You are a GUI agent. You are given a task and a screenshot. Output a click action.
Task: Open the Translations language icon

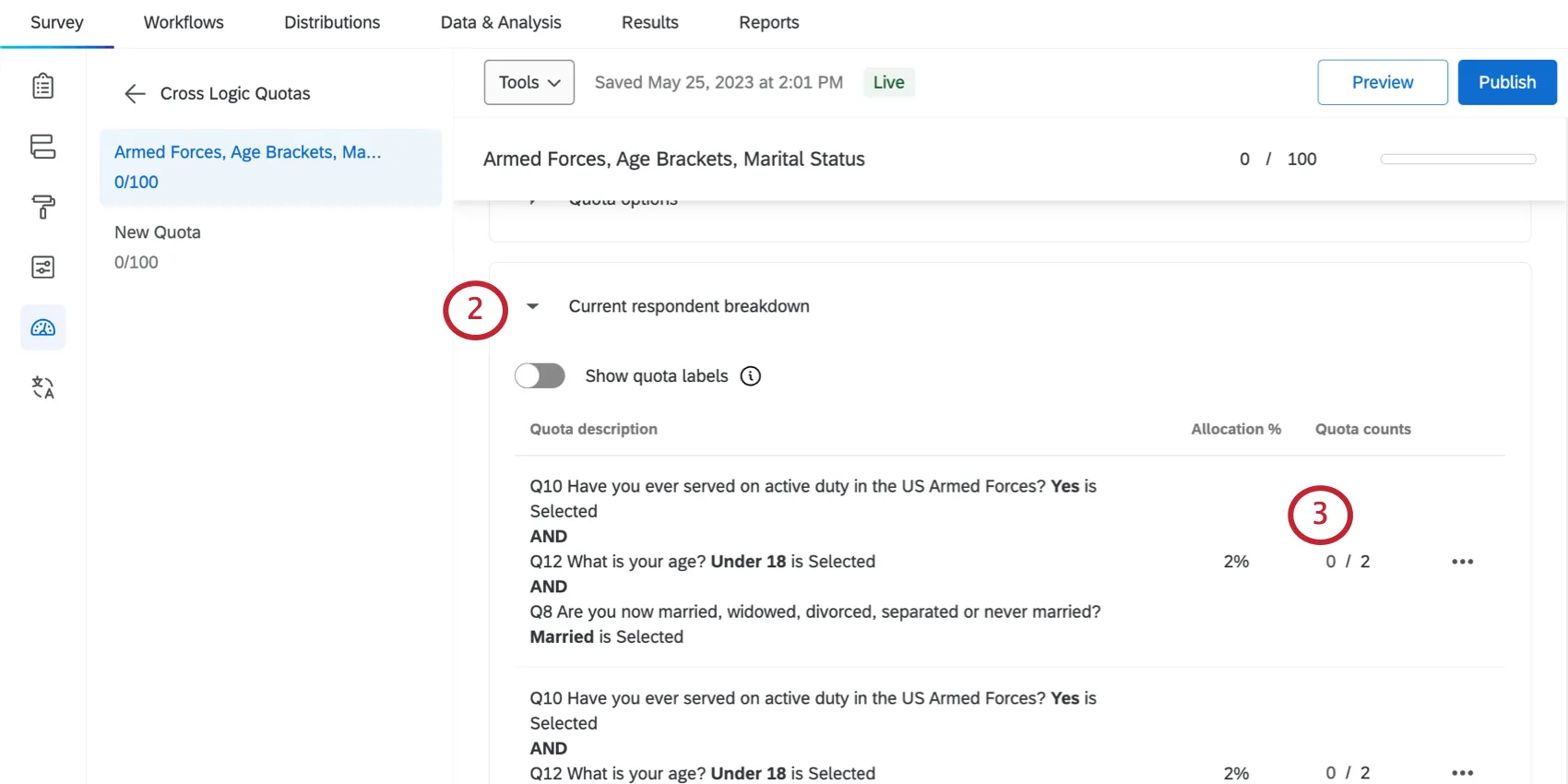(42, 387)
